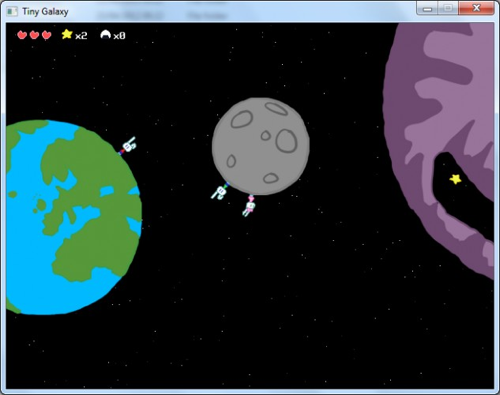Click the gray cratered moon
The width and height of the screenshot is (500, 395).
tap(261, 146)
